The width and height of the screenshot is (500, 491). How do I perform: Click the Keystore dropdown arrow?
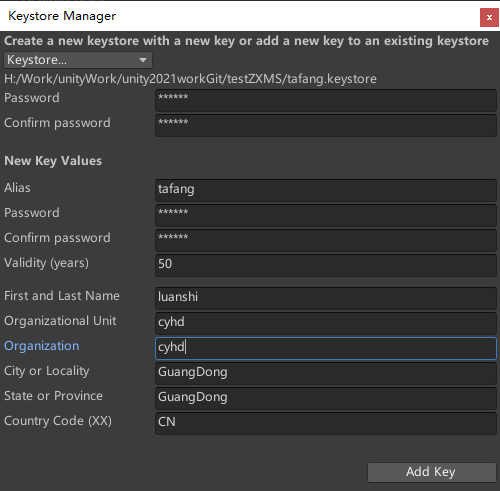143,60
